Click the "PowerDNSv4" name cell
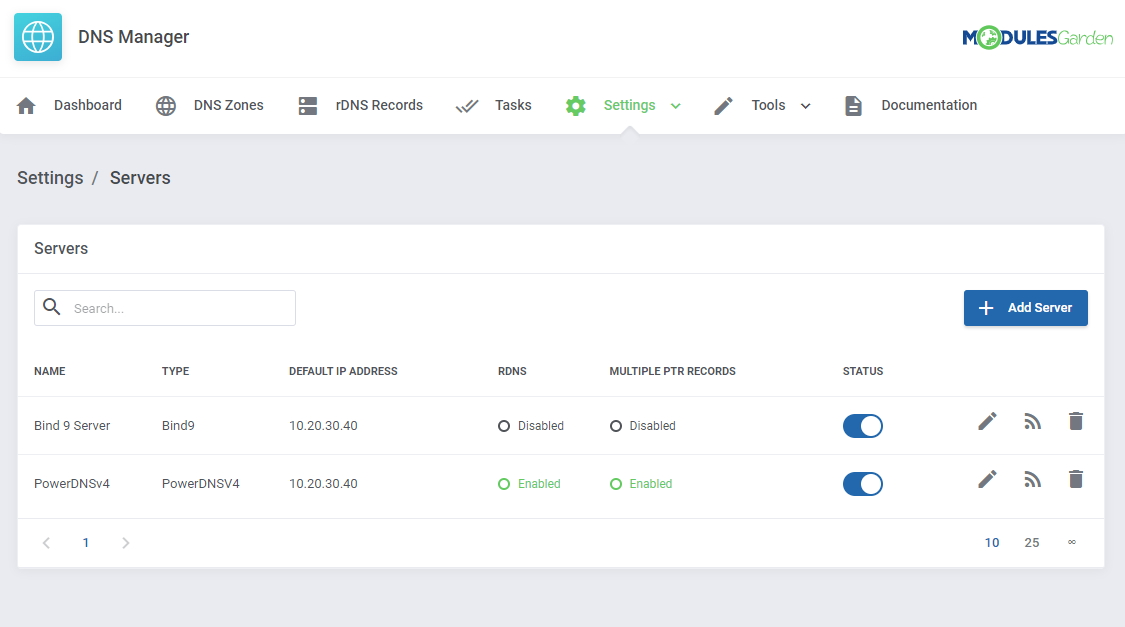Viewport: 1125px width, 627px height. tap(72, 484)
